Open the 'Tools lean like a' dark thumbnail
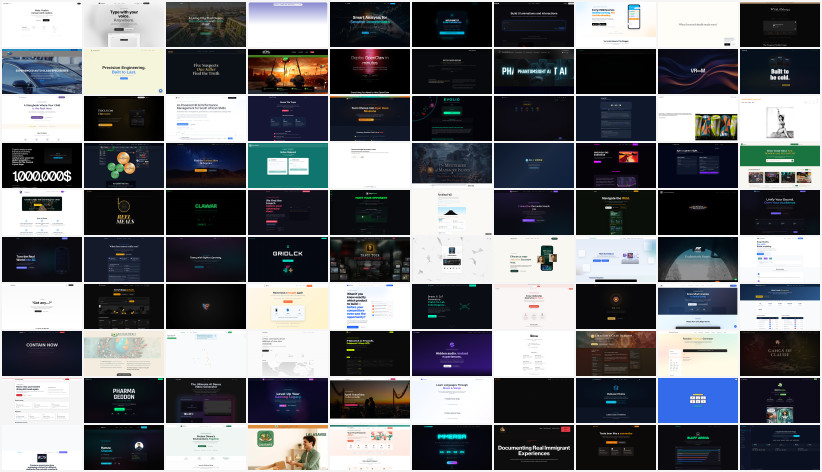Image resolution: width=822 pixels, height=472 pixels. 616,447
